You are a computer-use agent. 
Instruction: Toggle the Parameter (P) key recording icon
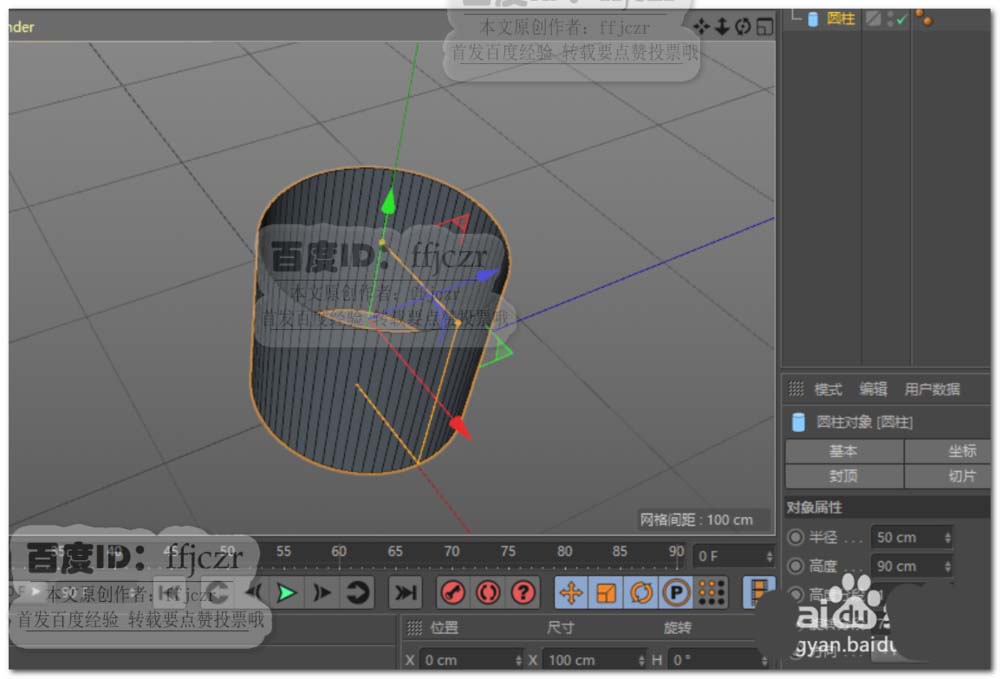676,593
